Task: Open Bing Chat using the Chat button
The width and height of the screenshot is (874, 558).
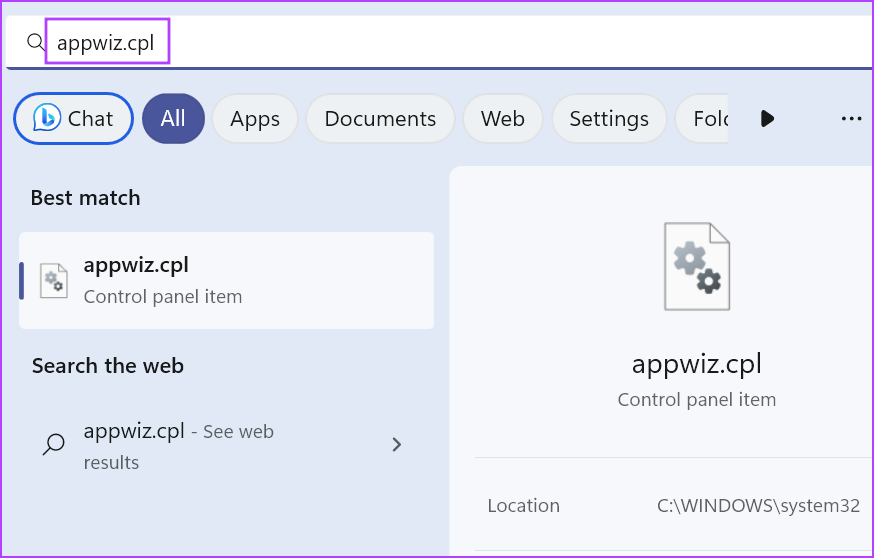Action: [x=73, y=118]
